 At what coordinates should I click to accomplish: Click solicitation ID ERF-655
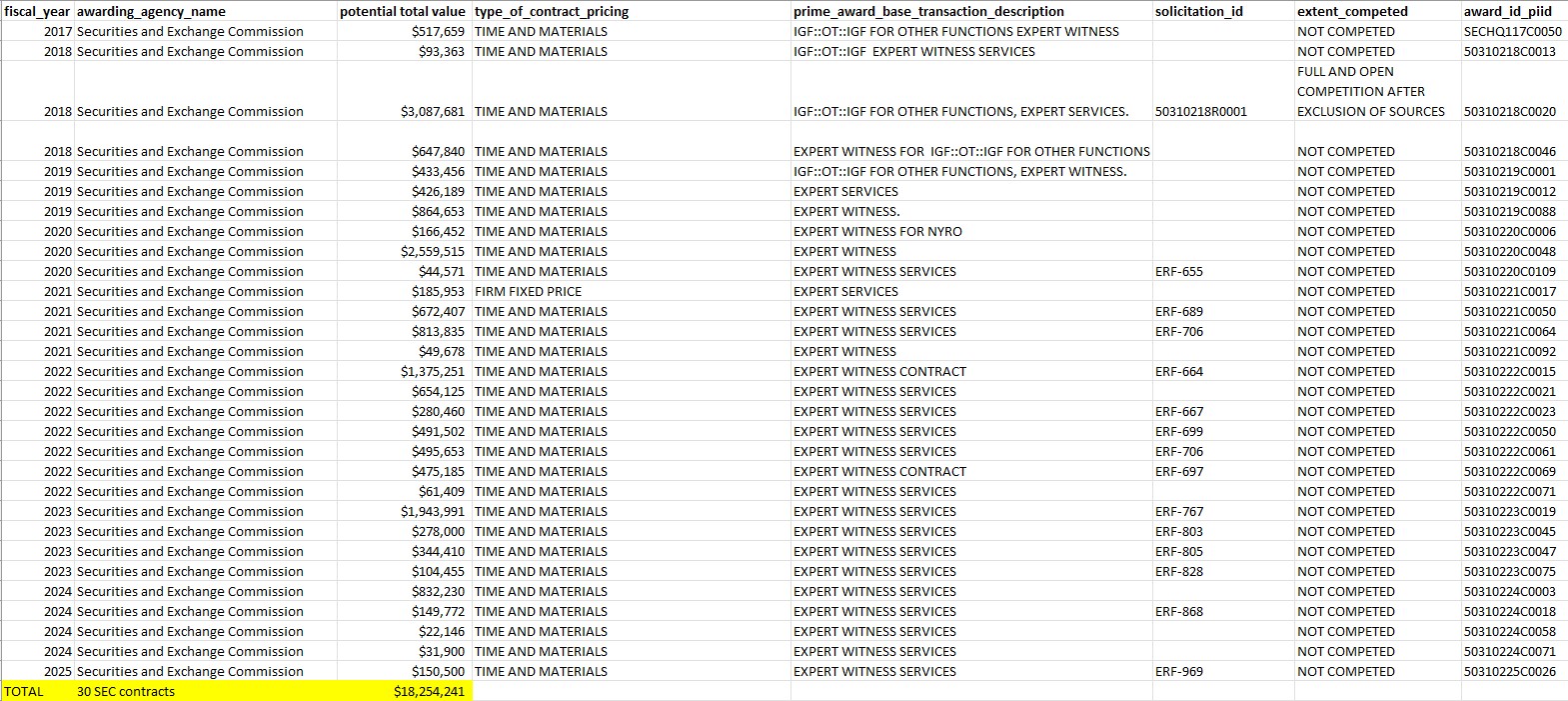click(x=1223, y=271)
